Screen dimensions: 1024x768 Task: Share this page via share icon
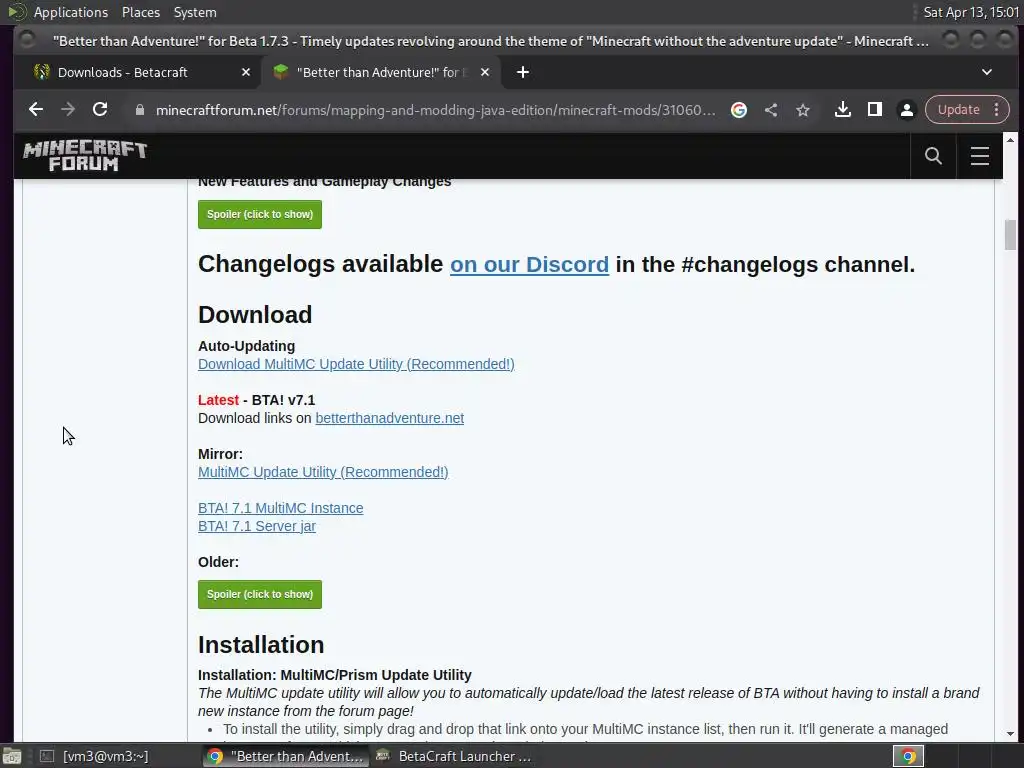click(771, 110)
